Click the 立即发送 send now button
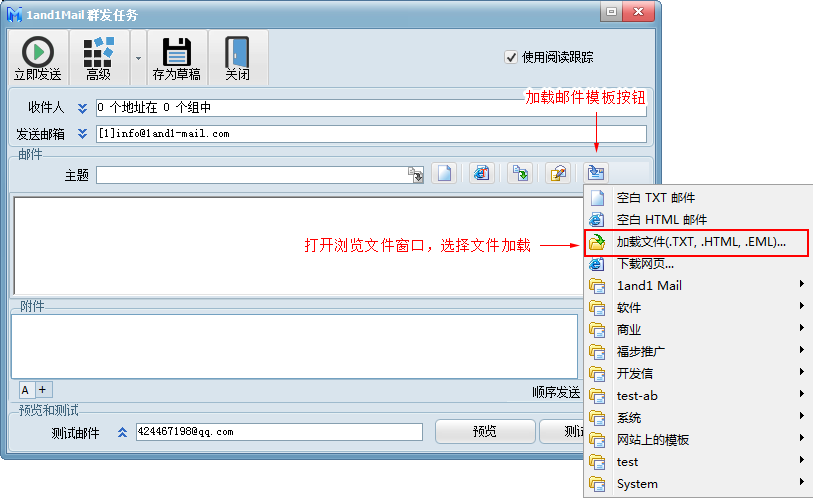Image resolution: width=813 pixels, height=501 pixels. [x=38, y=58]
